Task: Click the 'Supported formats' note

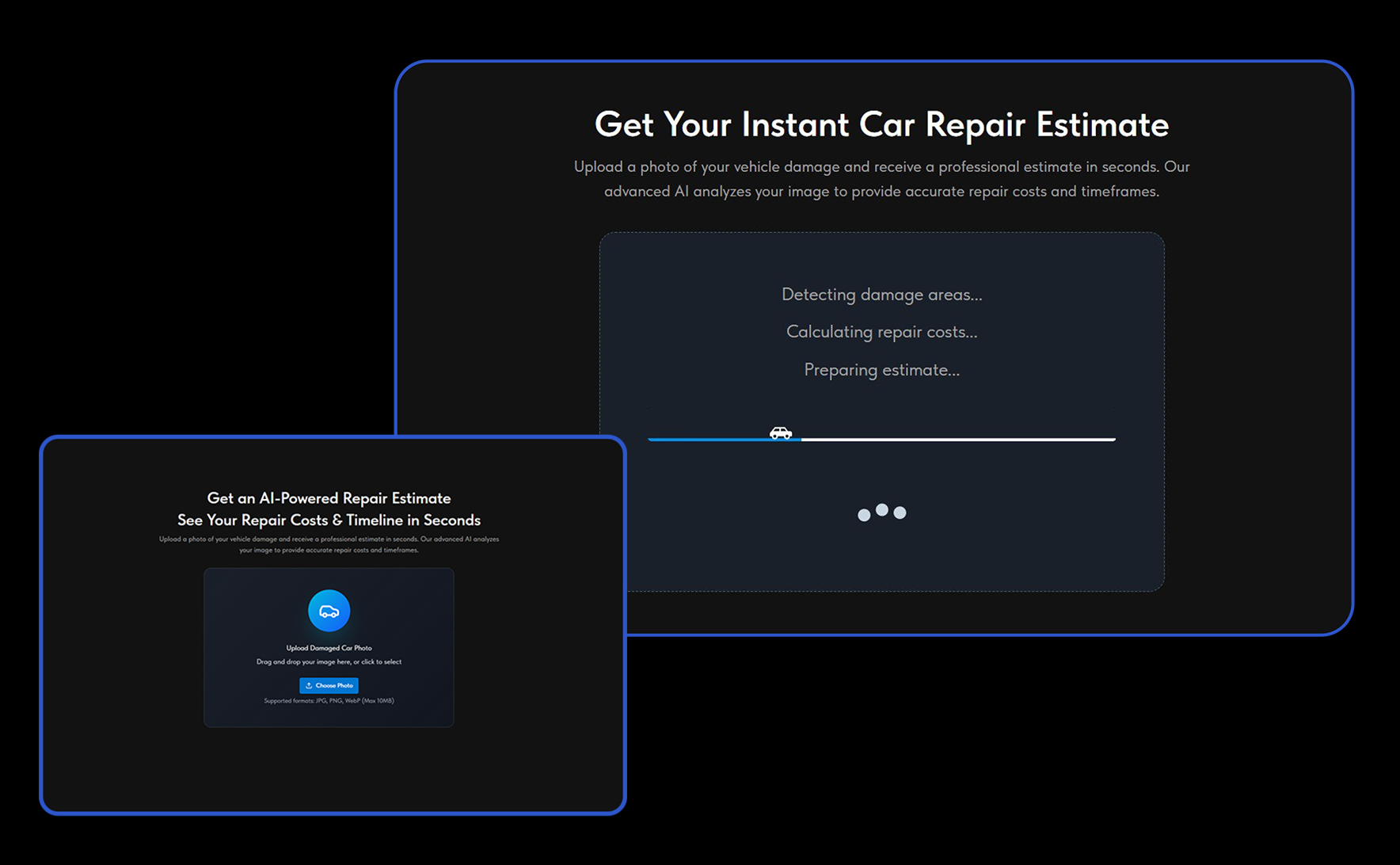Action: coord(329,700)
